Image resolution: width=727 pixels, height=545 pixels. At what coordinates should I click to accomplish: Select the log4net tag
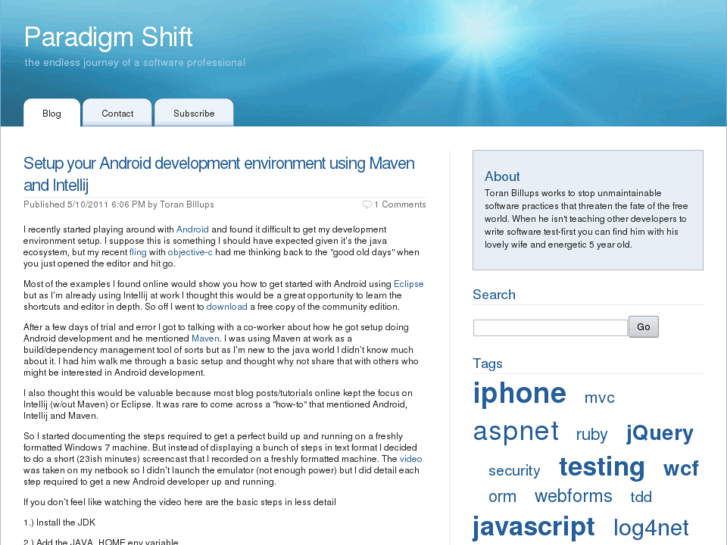651,528
